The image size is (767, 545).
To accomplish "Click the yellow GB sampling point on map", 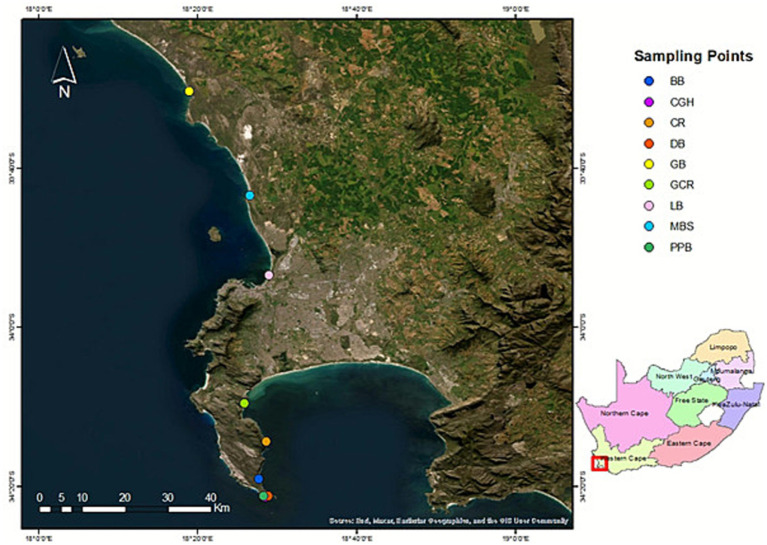I will 189,91.
